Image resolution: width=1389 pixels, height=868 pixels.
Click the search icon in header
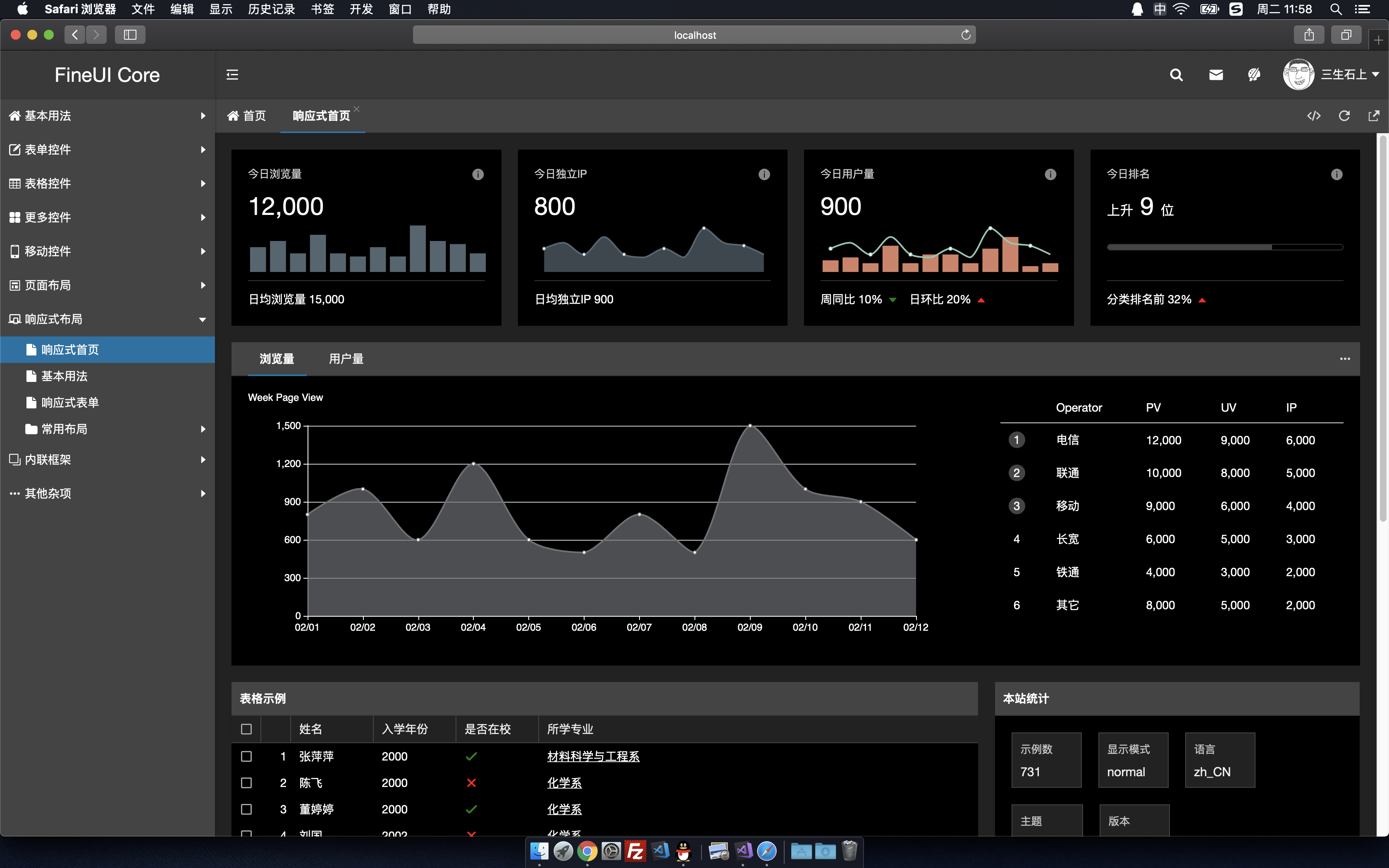[1176, 75]
